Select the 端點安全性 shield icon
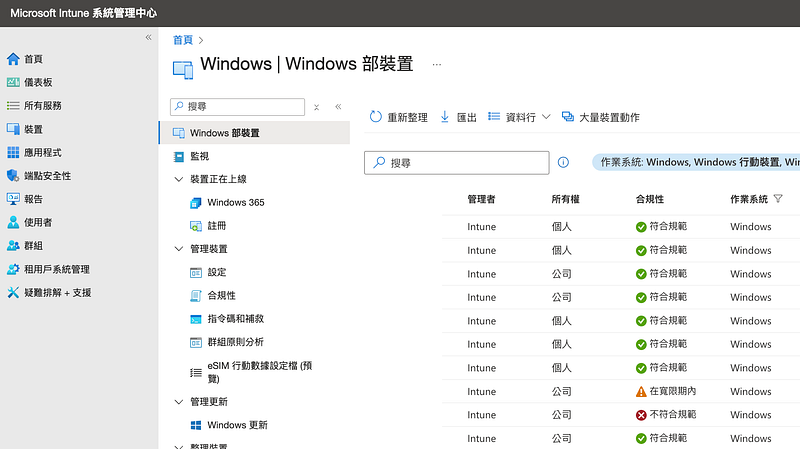 click(x=13, y=176)
